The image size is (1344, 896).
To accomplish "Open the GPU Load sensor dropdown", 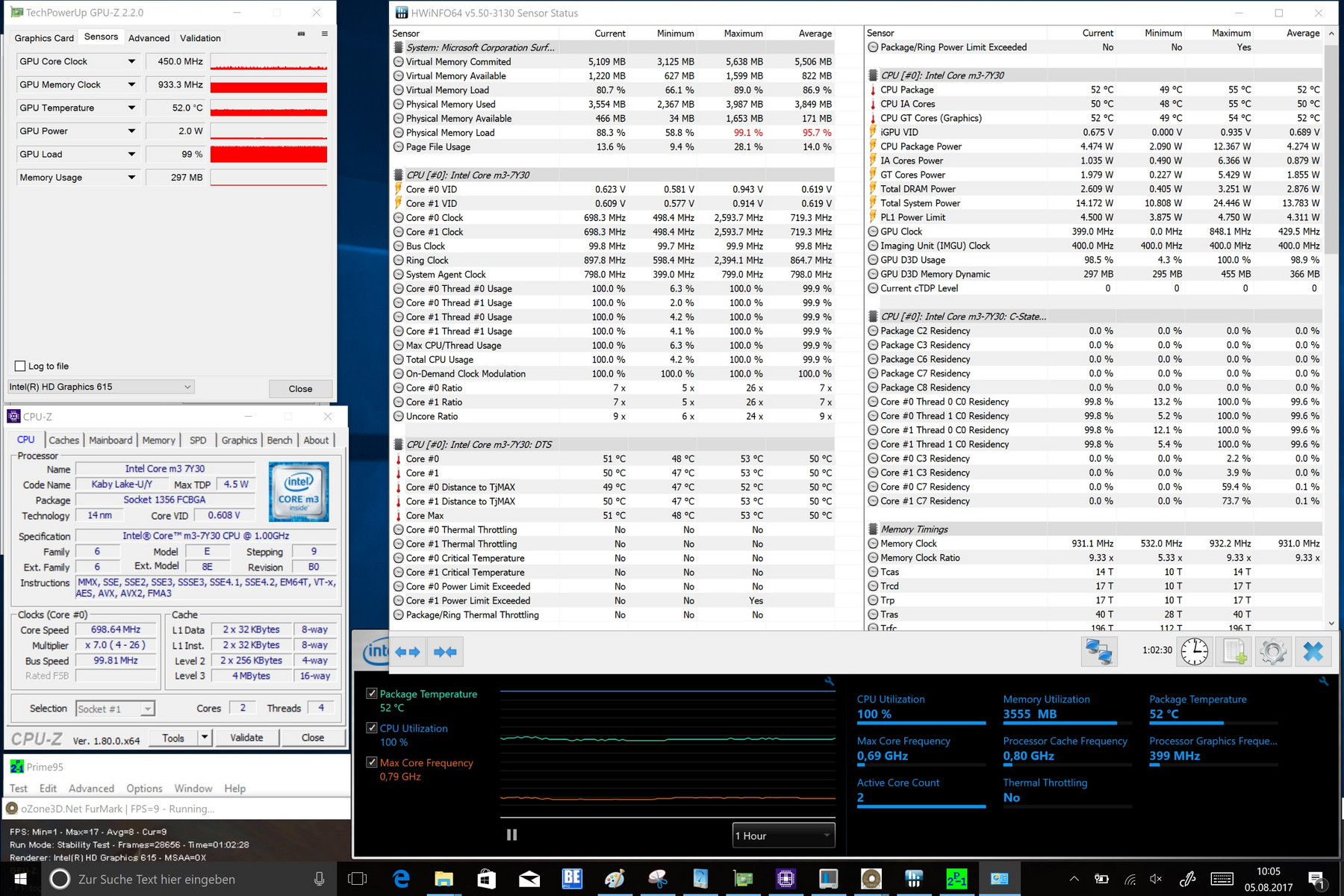I will coord(131,154).
